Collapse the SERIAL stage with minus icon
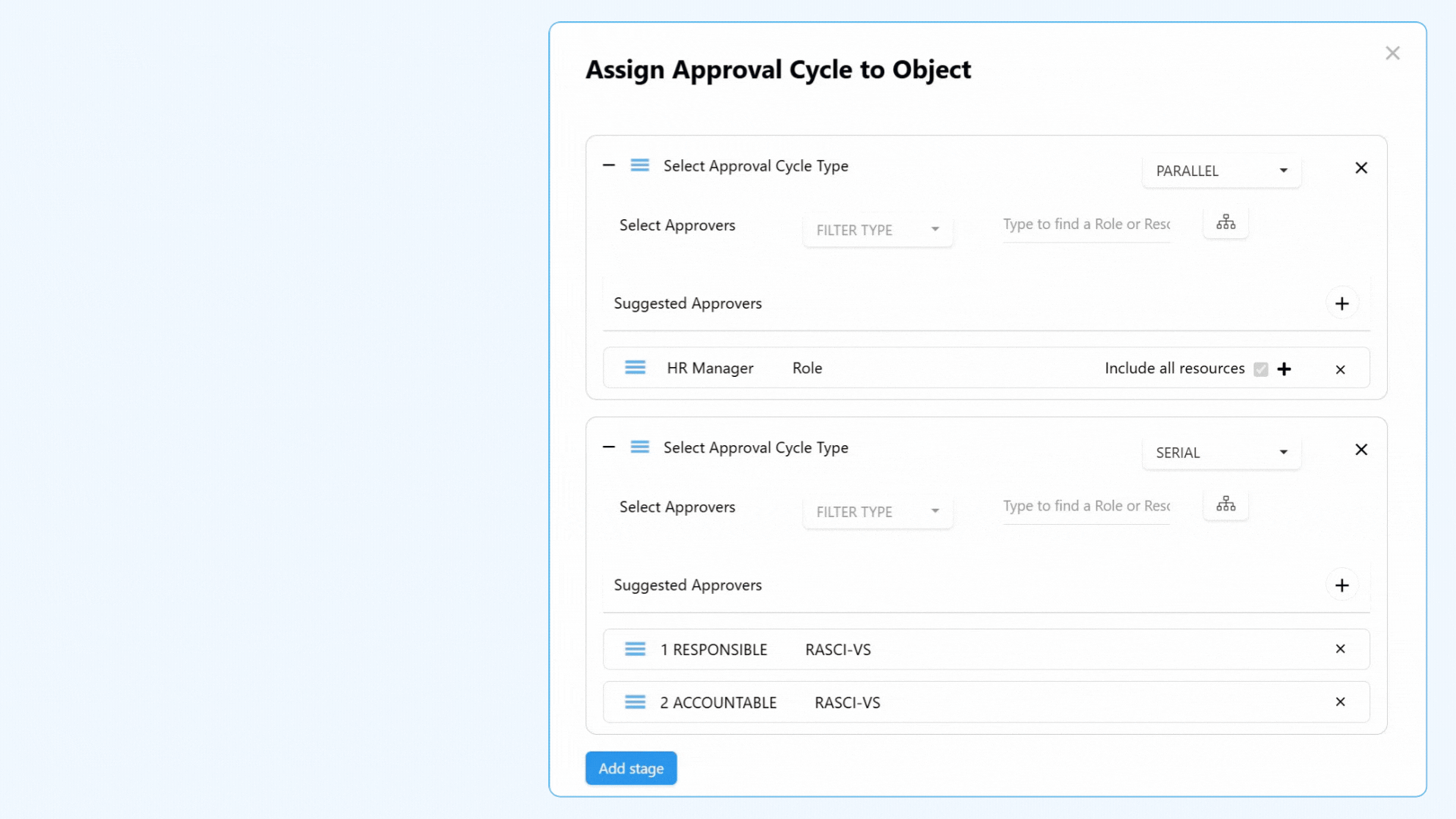The height and width of the screenshot is (819, 1456). click(x=608, y=447)
